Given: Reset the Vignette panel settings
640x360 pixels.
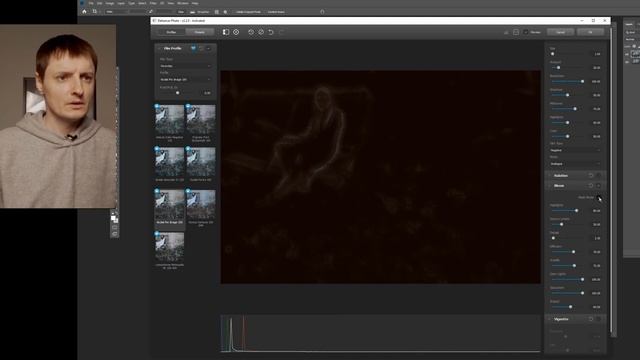Looking at the screenshot, I should tap(591, 319).
